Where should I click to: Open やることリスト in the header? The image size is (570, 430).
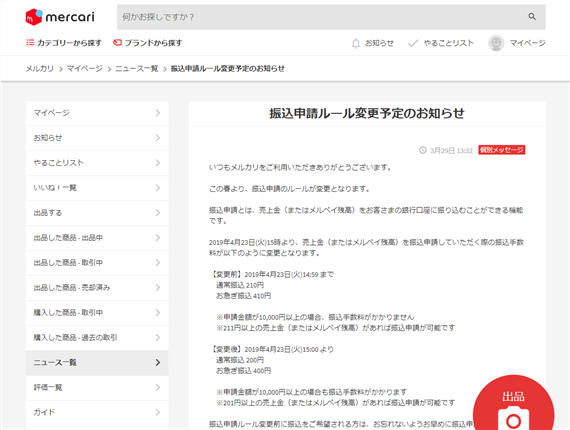[448, 43]
